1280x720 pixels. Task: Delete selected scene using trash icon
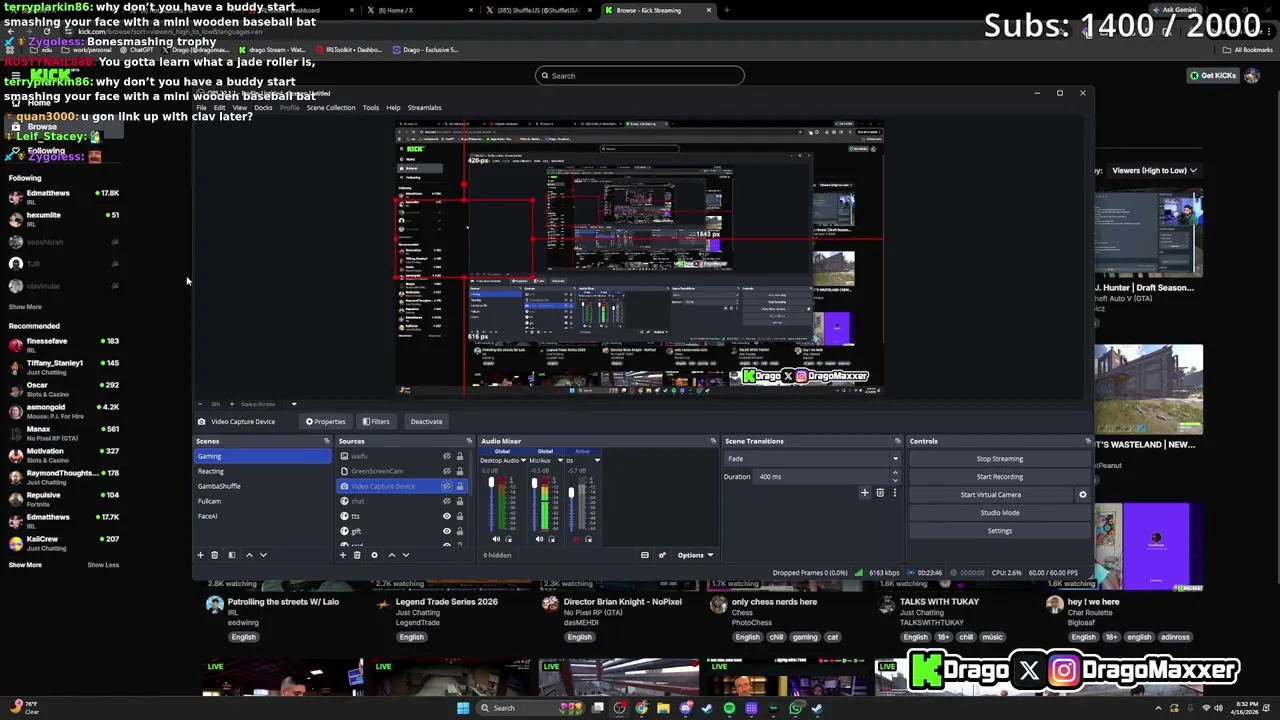(x=214, y=555)
